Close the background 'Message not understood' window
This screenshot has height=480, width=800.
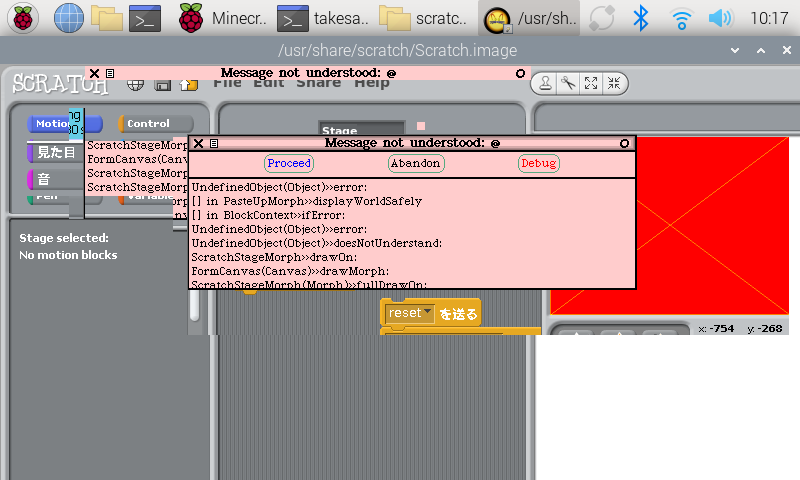coord(94,73)
